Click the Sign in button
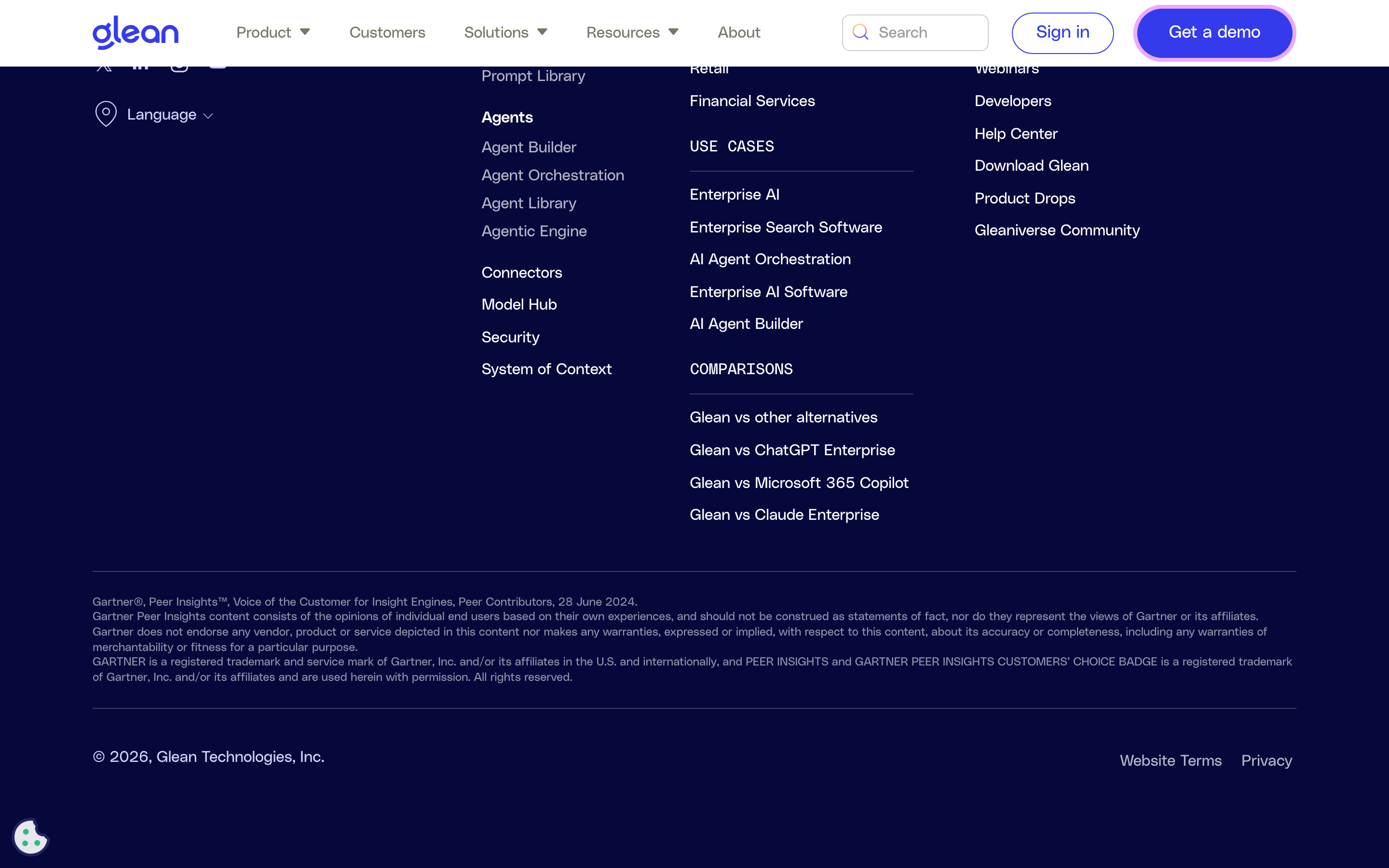Image resolution: width=1389 pixels, height=868 pixels. click(1062, 33)
